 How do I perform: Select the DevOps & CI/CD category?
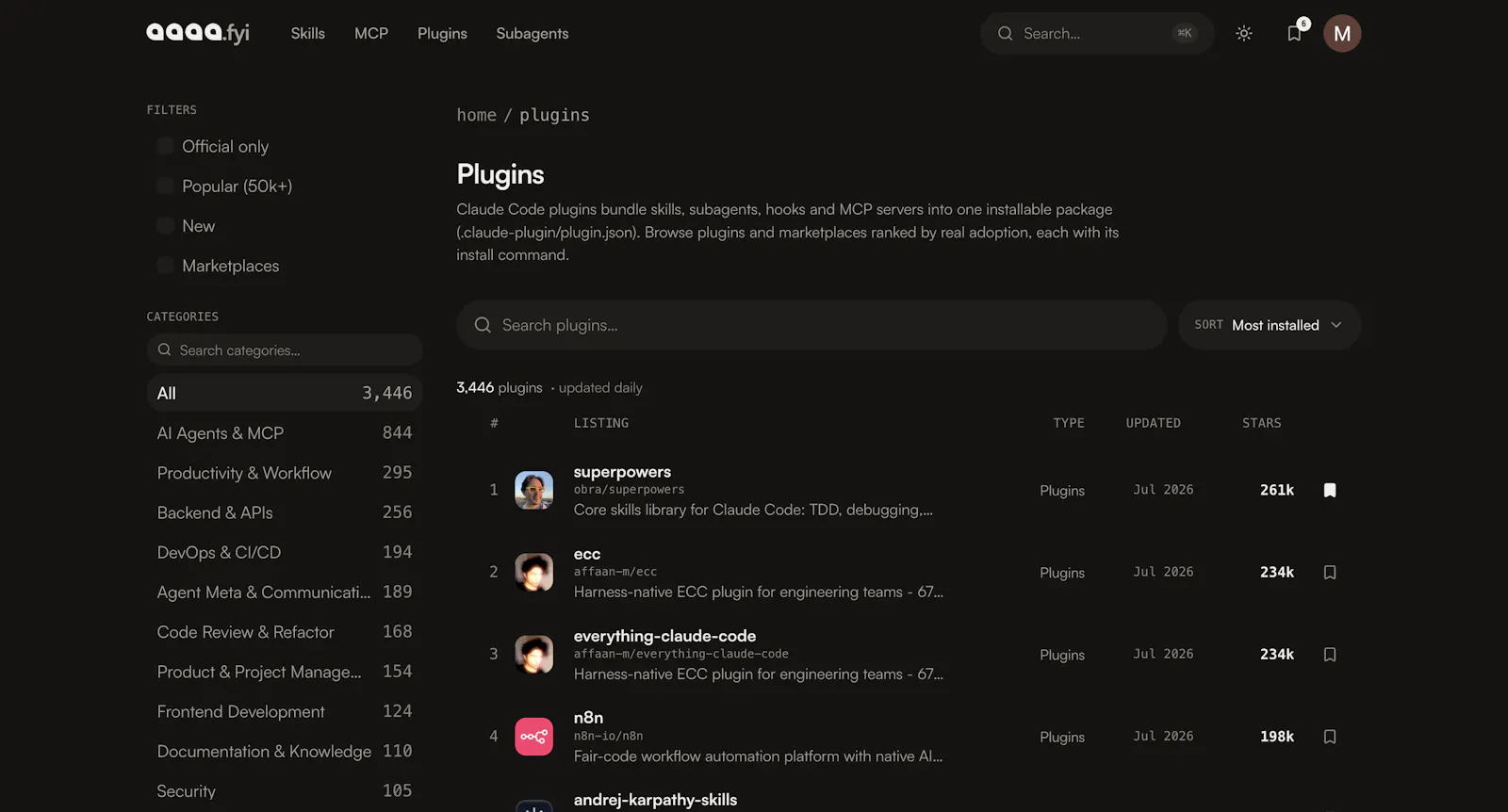[x=285, y=552]
